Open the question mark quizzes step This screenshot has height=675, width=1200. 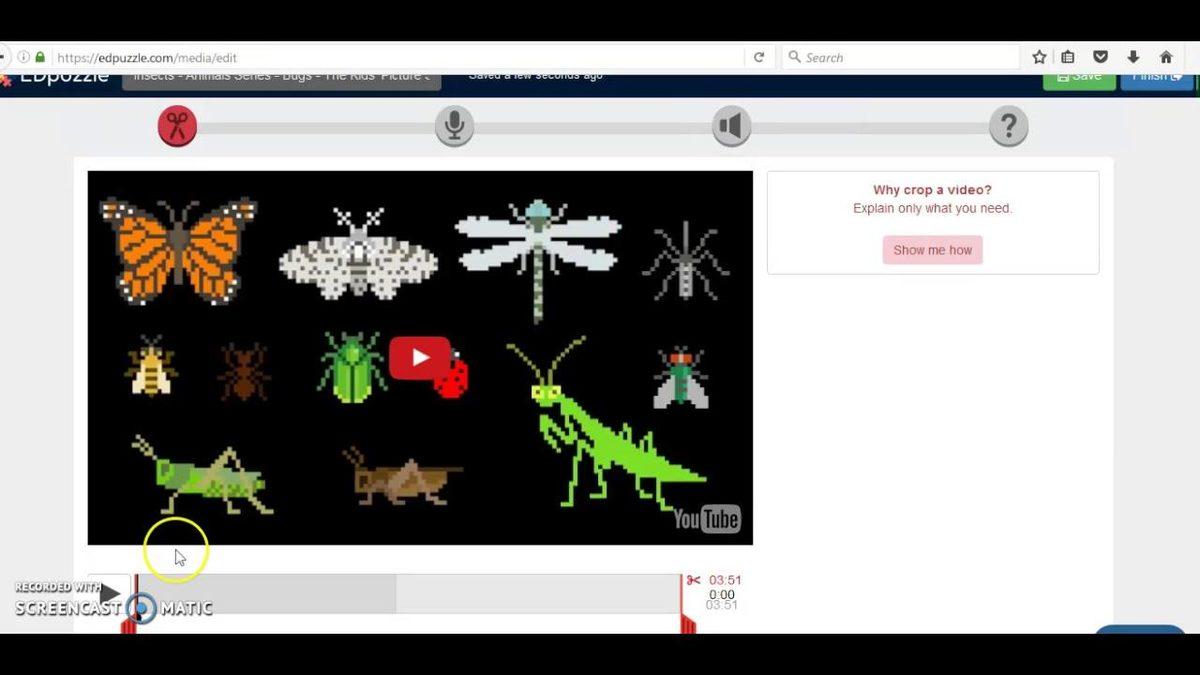tap(1008, 127)
